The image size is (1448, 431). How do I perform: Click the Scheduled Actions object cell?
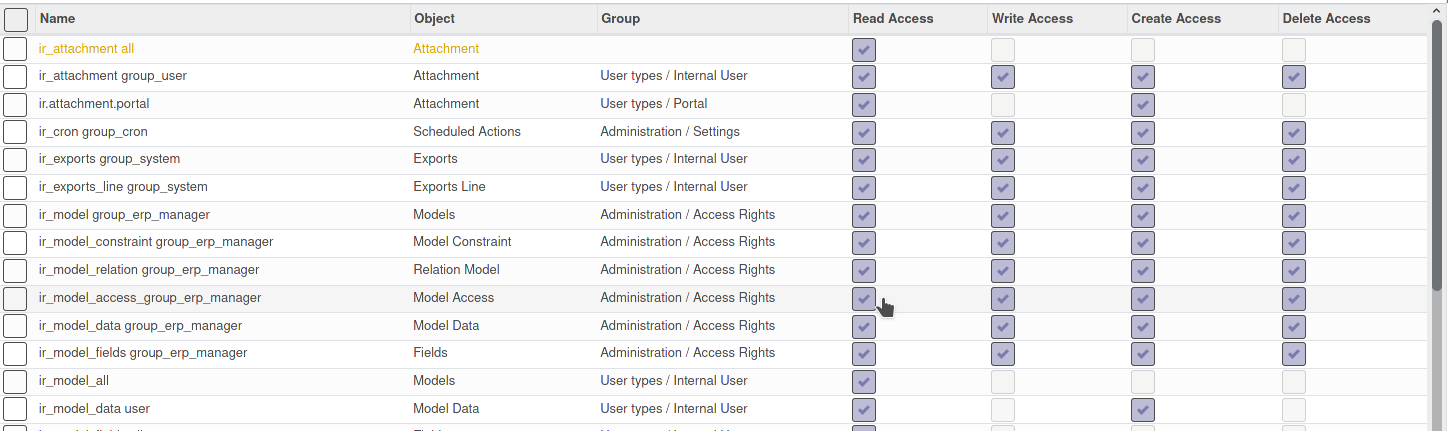pyautogui.click(x=466, y=131)
